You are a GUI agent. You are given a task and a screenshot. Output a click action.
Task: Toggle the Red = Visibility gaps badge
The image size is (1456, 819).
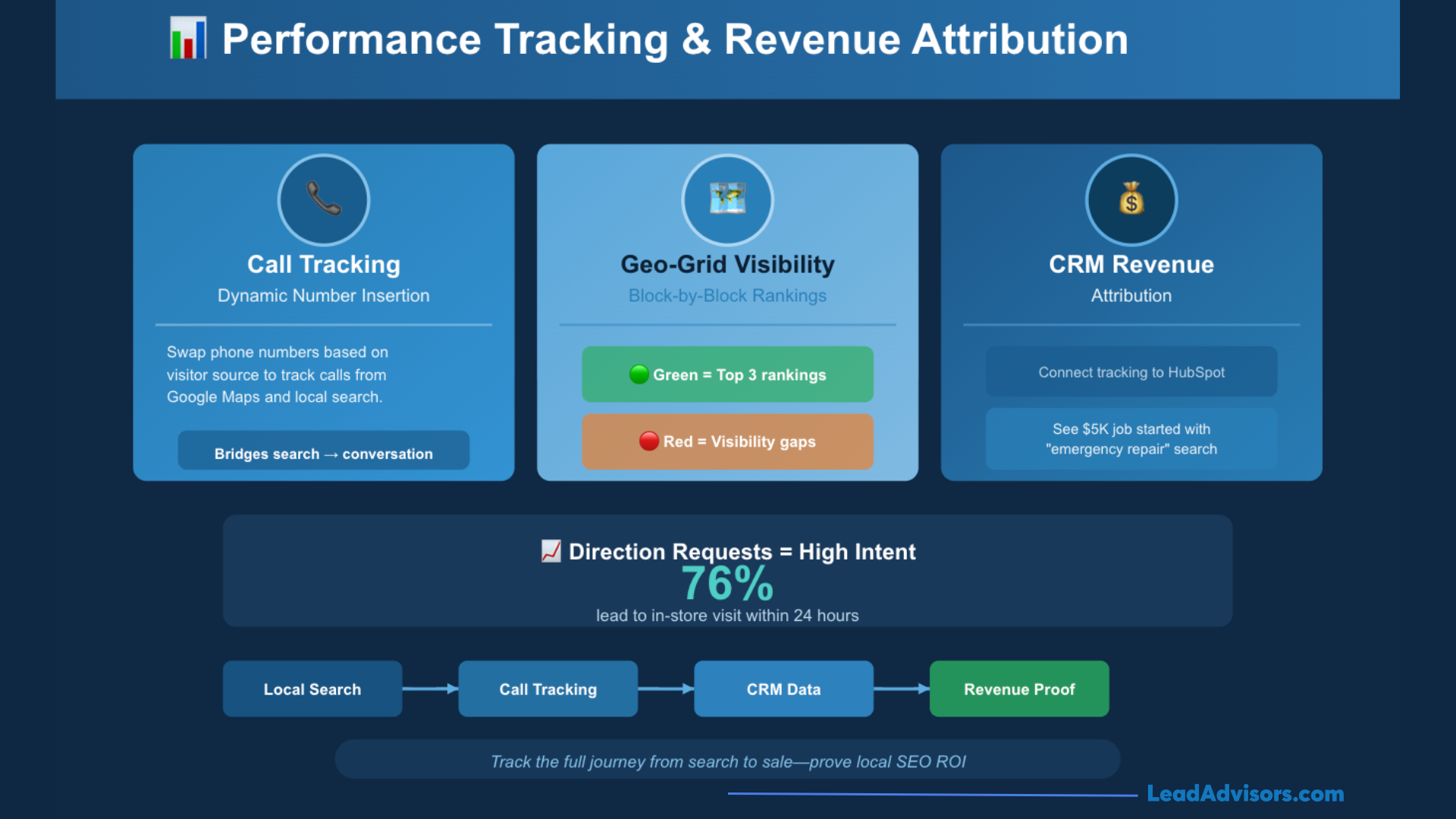[x=727, y=441]
